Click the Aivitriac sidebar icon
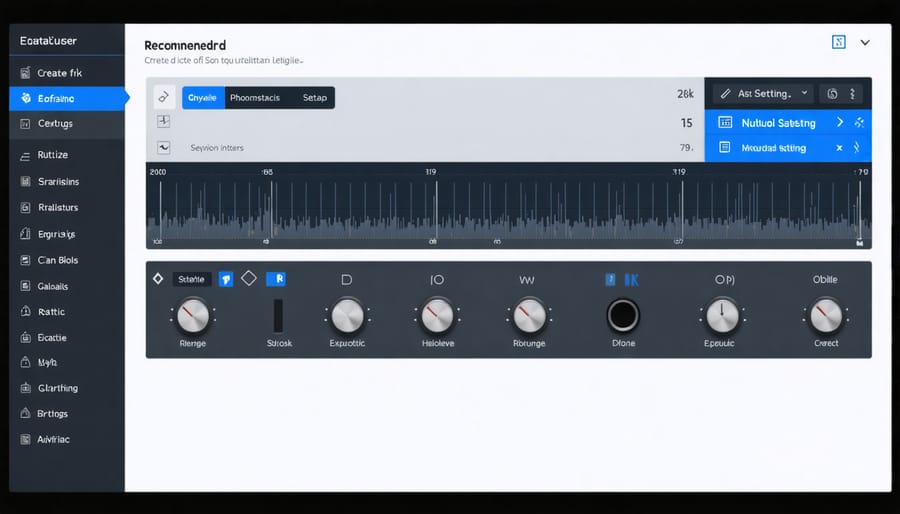Image resolution: width=900 pixels, height=514 pixels. coord(25,439)
